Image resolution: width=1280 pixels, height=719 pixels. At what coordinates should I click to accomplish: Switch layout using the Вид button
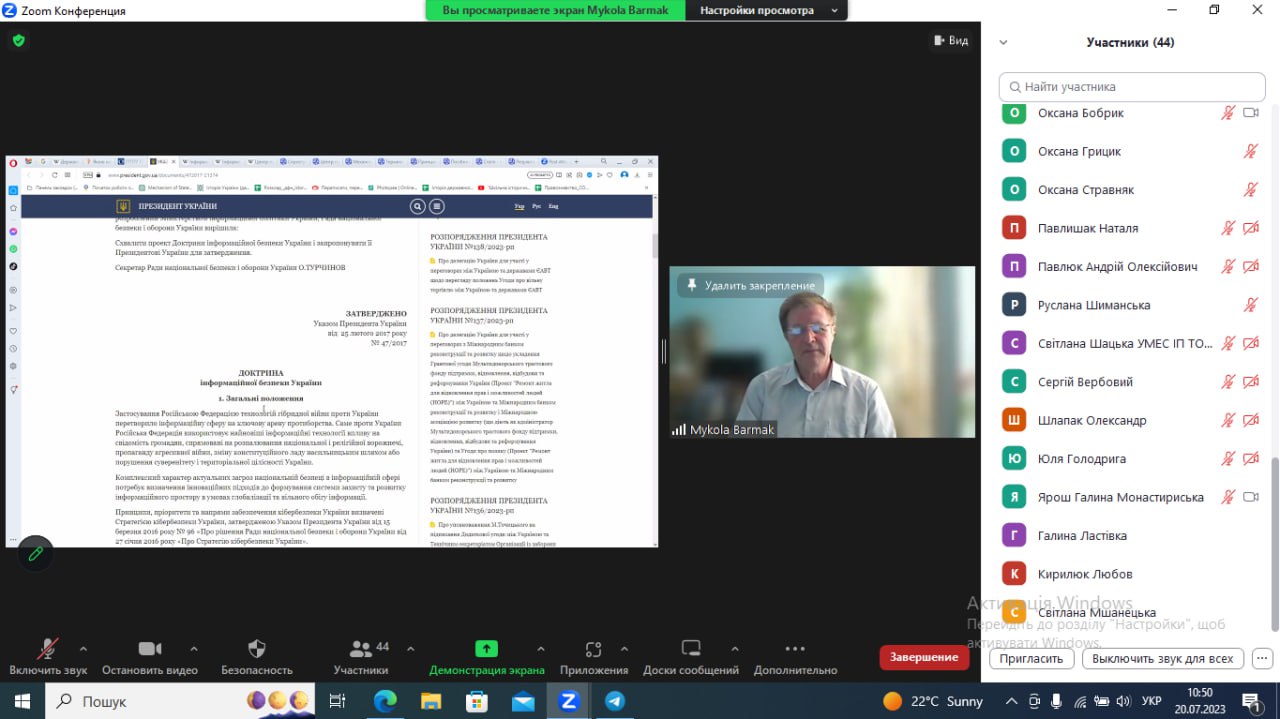pos(950,41)
